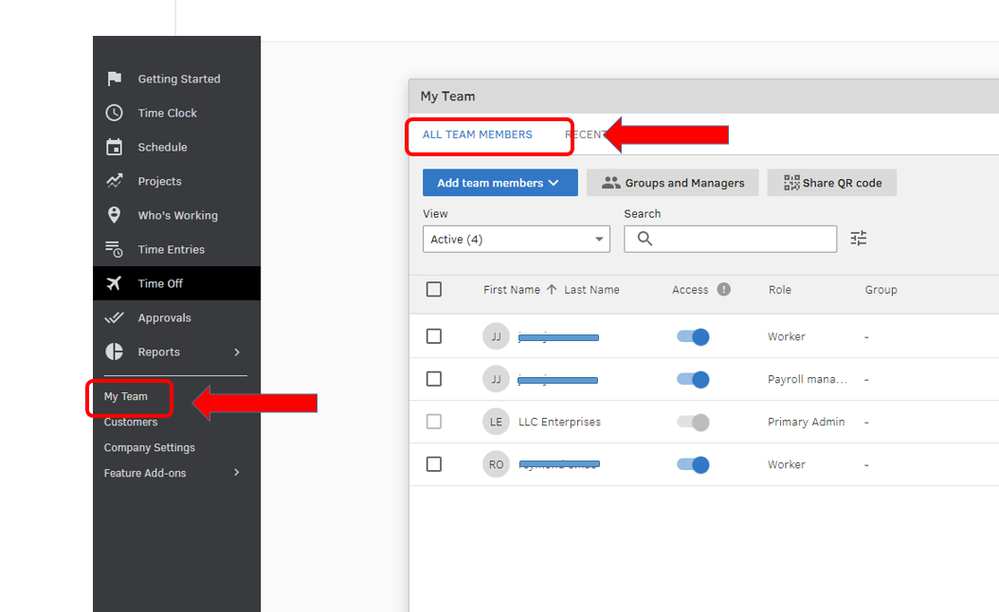Expand the Feature Add-ons submenu chevron
The image size is (999, 612).
237,473
